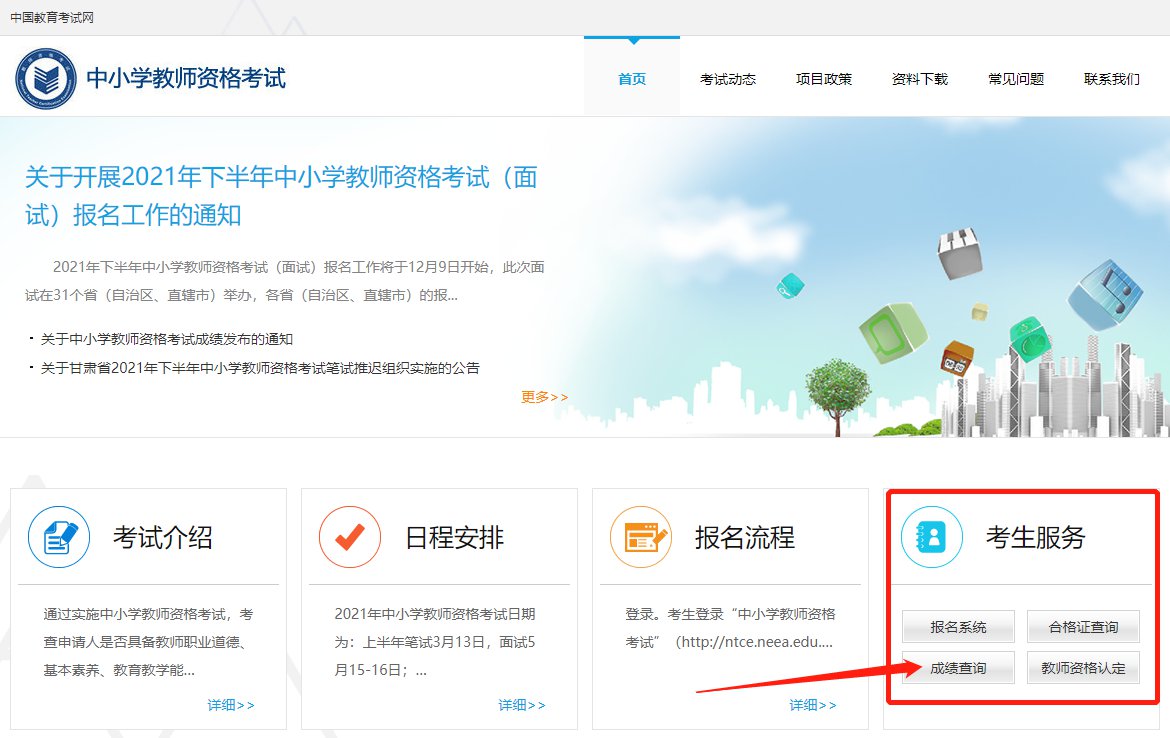Click the 考试介绍 document icon

point(59,537)
